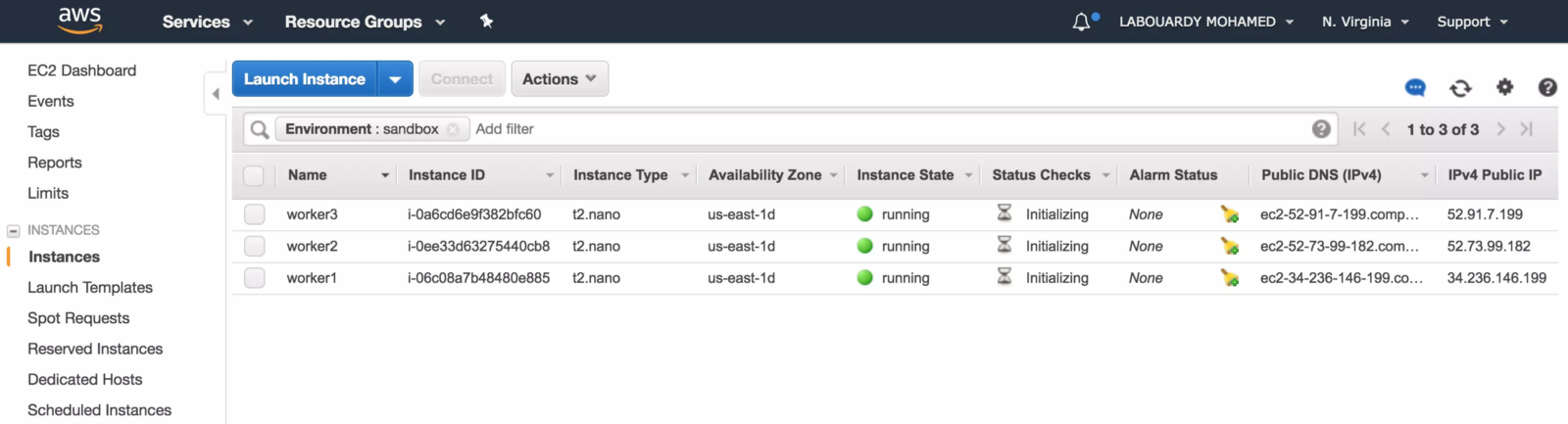Remove the Environment sandbox filter
This screenshot has width=1568, height=424.
(x=453, y=129)
